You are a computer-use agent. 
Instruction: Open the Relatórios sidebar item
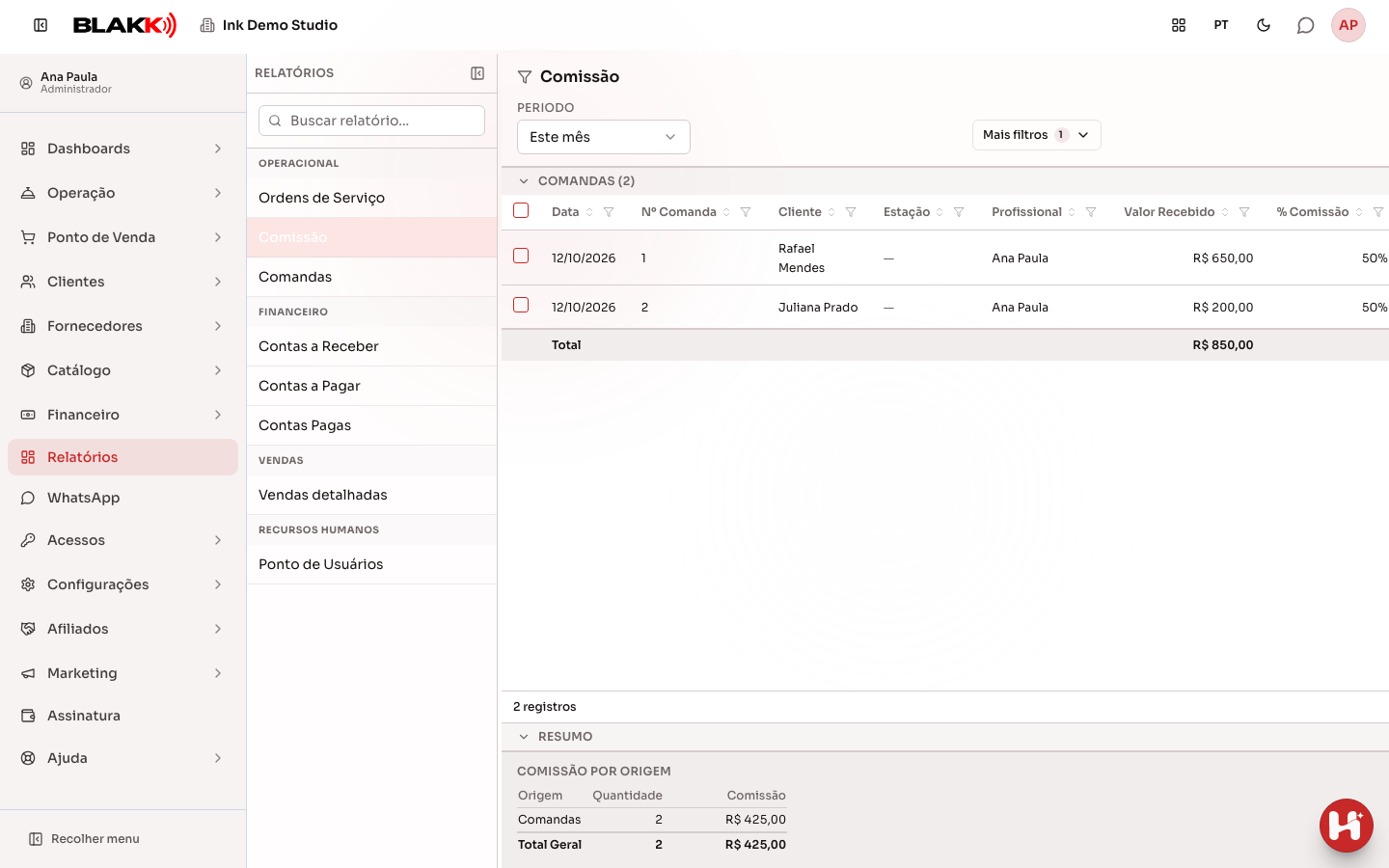(123, 457)
